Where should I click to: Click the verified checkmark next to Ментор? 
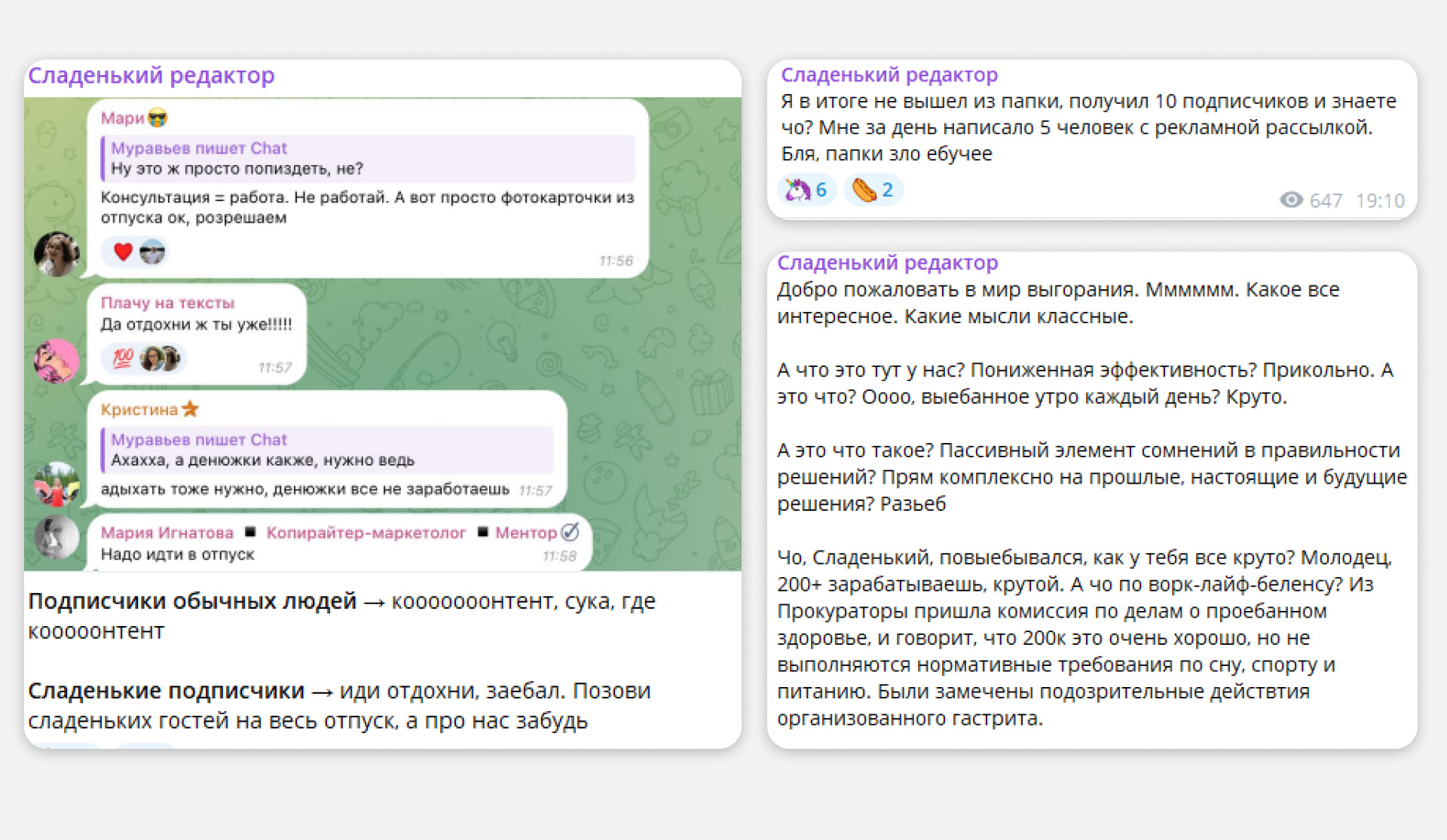tap(571, 533)
